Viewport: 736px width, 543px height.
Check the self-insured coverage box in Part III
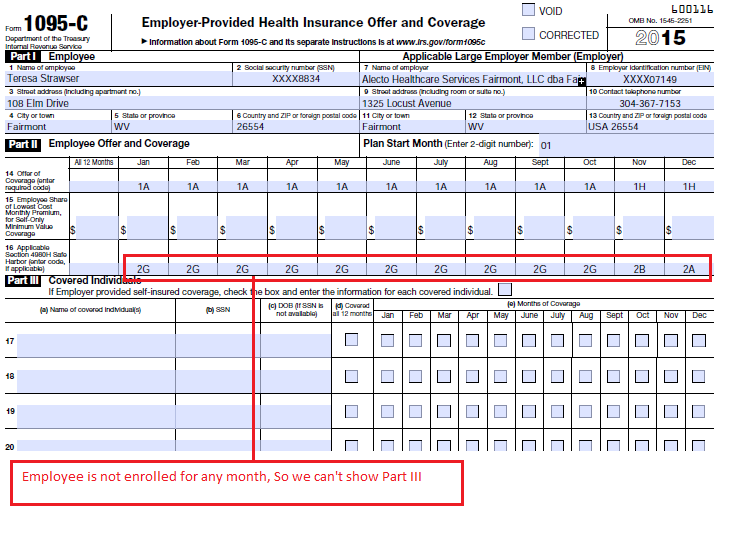click(x=505, y=290)
